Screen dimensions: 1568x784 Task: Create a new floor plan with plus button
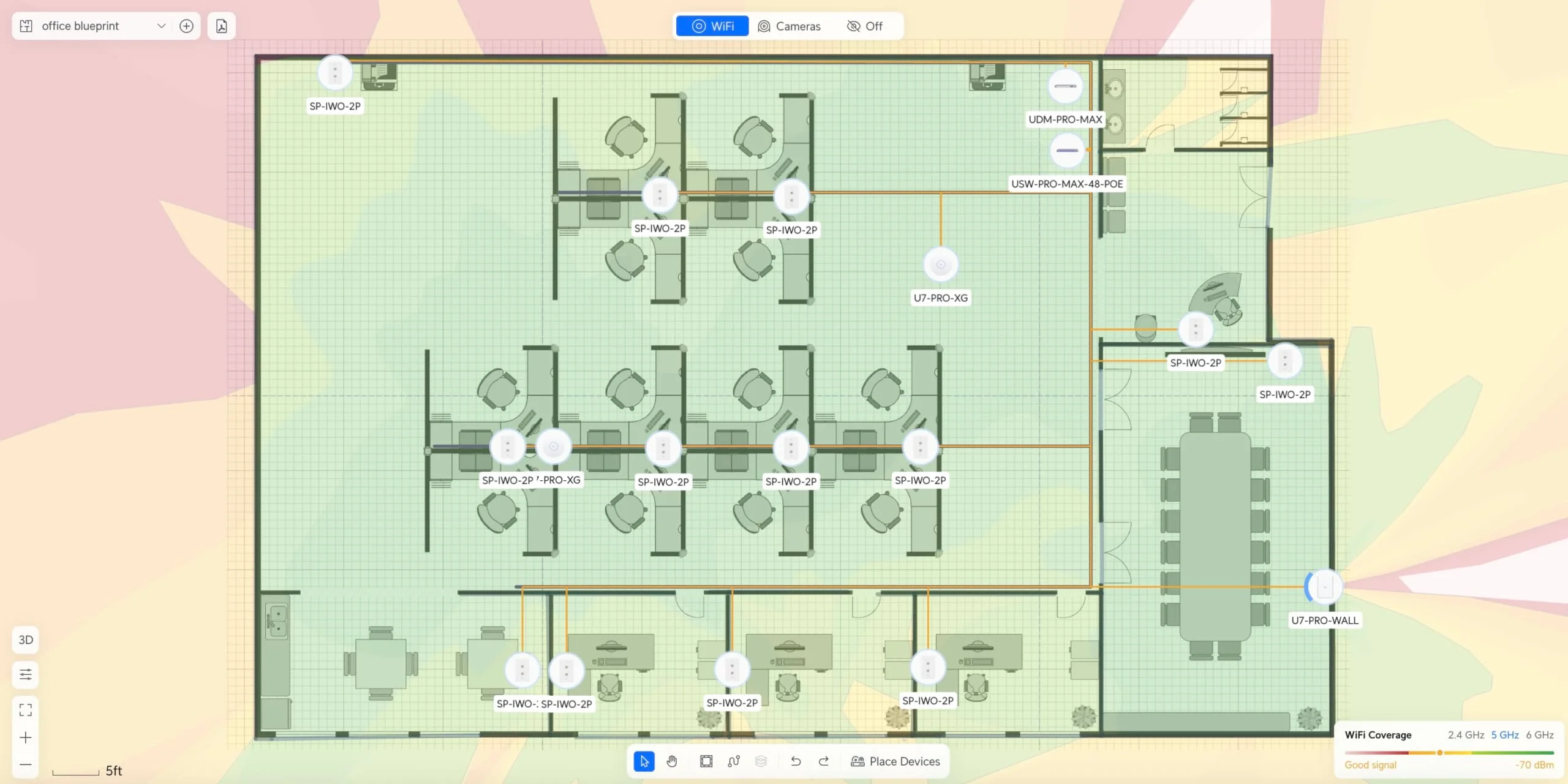[x=186, y=26]
